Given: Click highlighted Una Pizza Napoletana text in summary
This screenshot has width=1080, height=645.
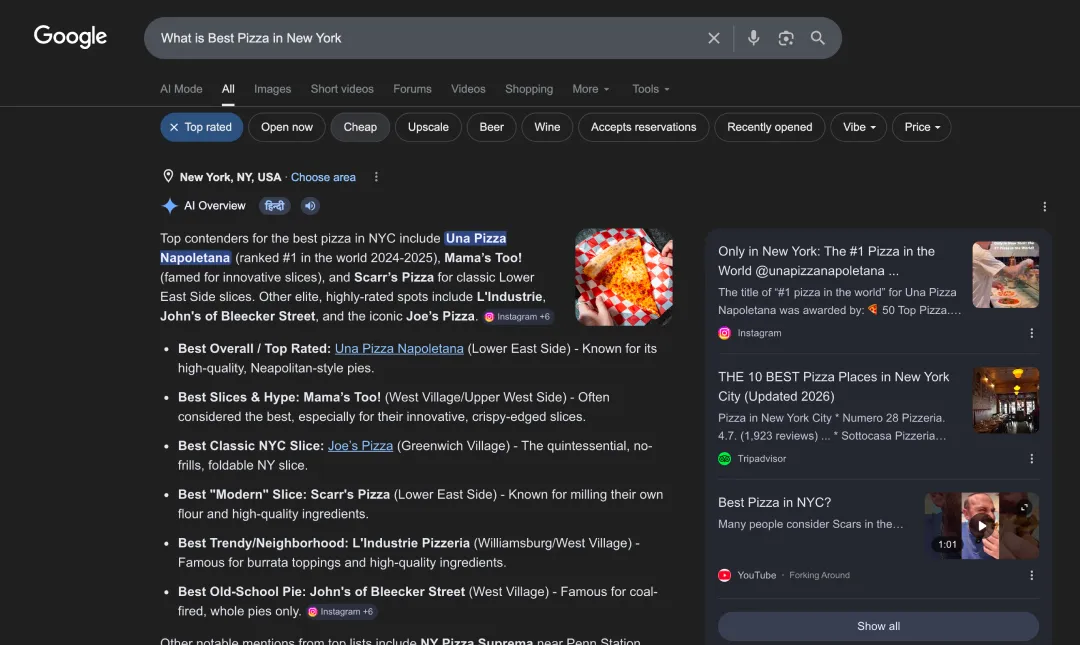Looking at the screenshot, I should point(333,248).
